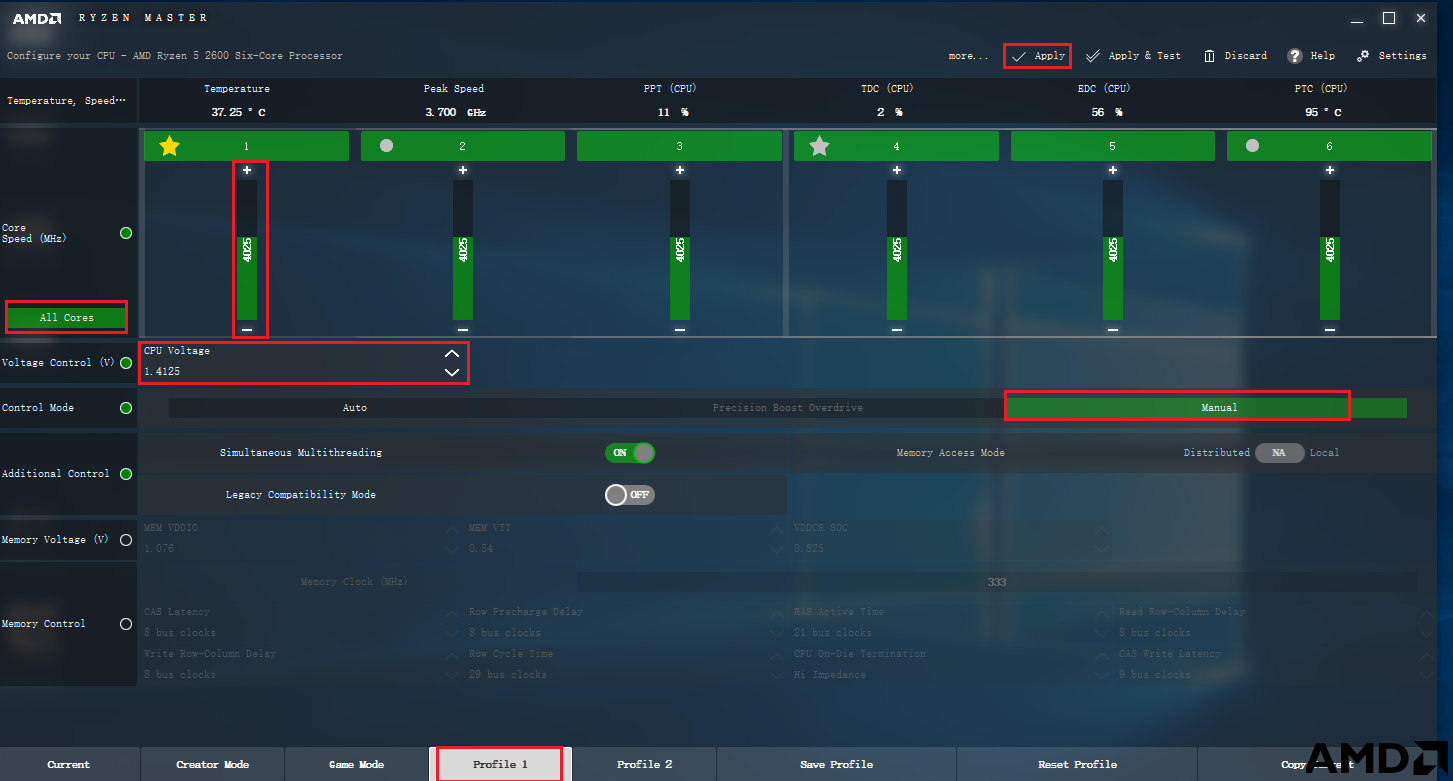Enable Memory Voltage section indicator
This screenshot has width=1453, height=781.
pos(126,540)
